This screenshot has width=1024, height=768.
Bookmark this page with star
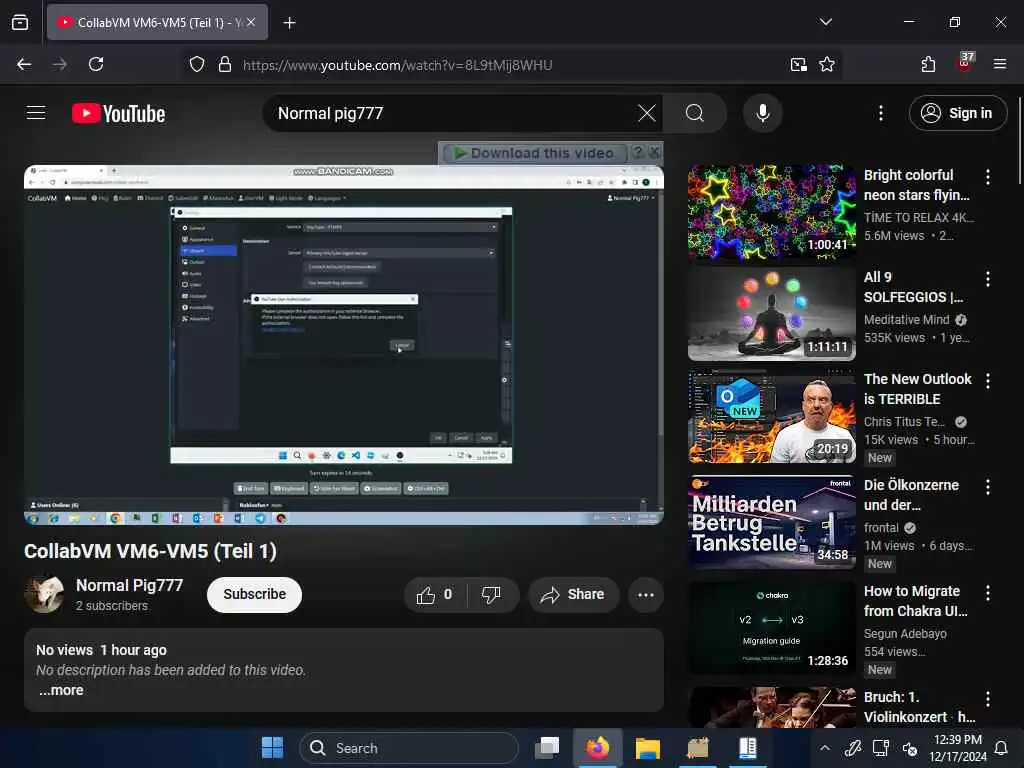pos(827,64)
